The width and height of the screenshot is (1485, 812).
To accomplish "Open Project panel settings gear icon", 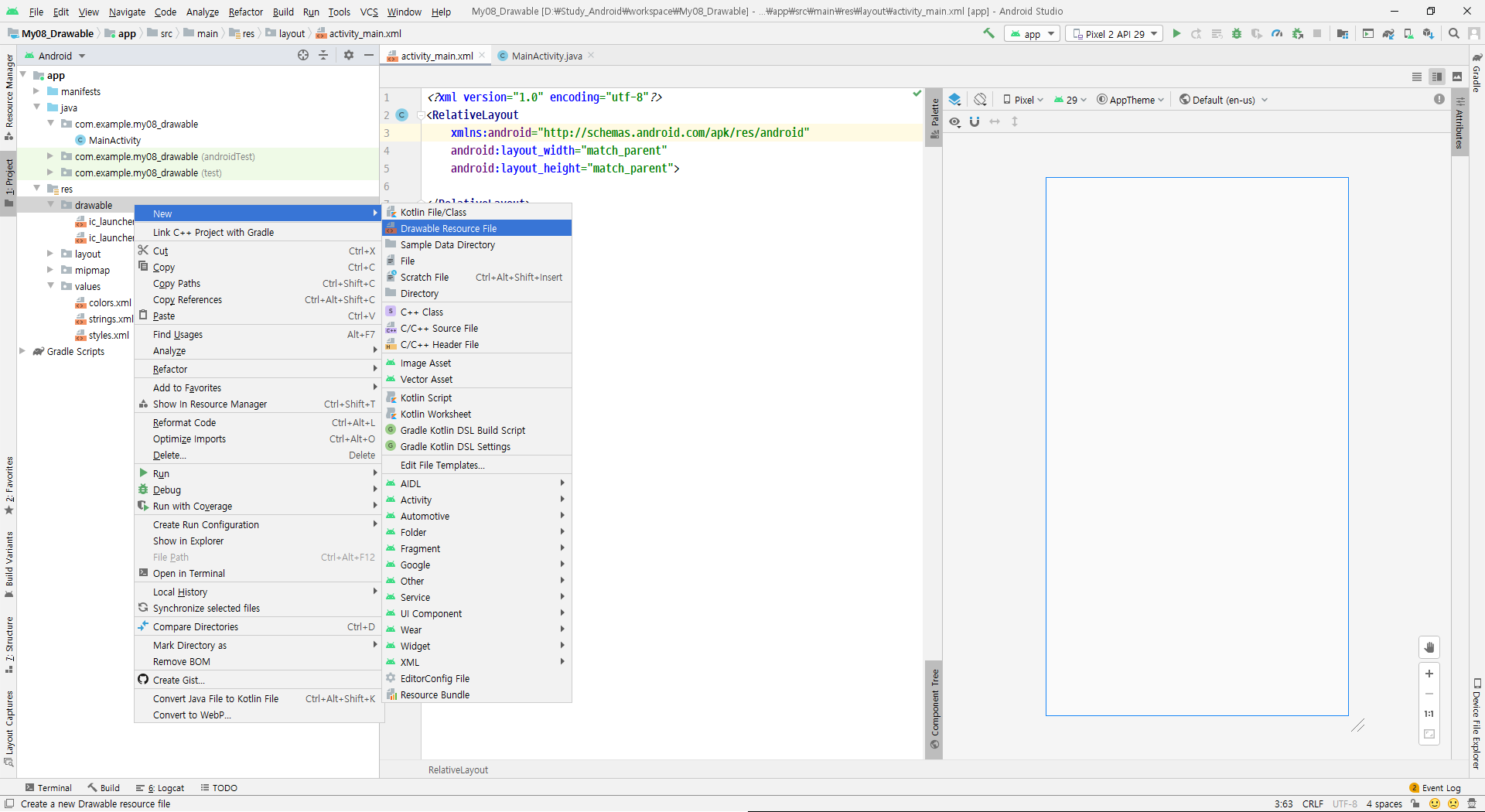I will [349, 55].
